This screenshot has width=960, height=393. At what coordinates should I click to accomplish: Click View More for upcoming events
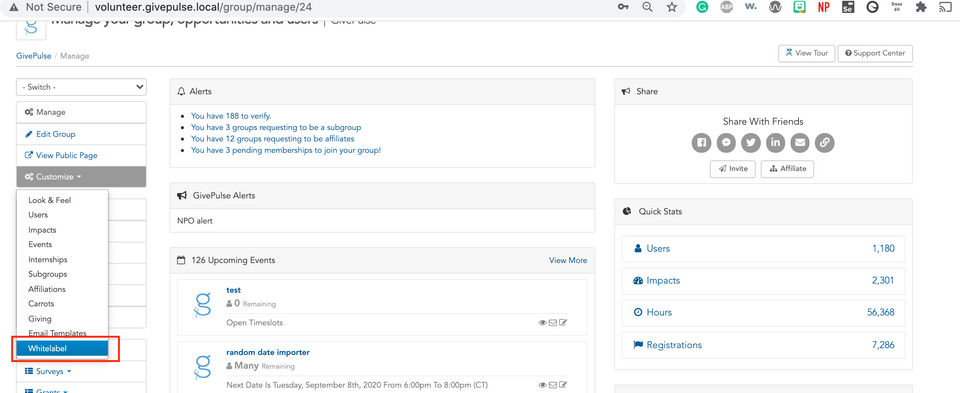click(x=568, y=260)
